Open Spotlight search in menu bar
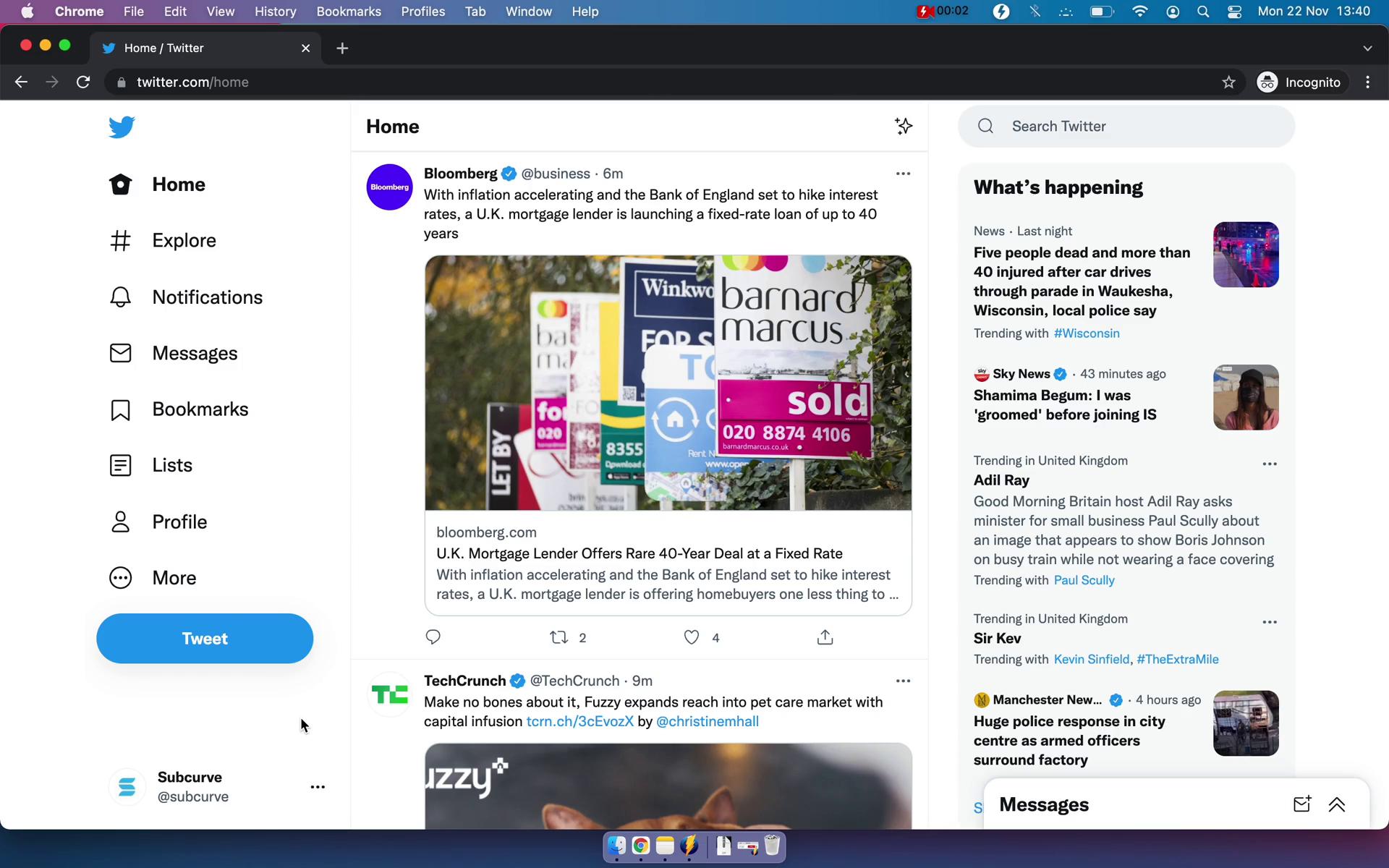Viewport: 1389px width, 868px height. [1203, 12]
